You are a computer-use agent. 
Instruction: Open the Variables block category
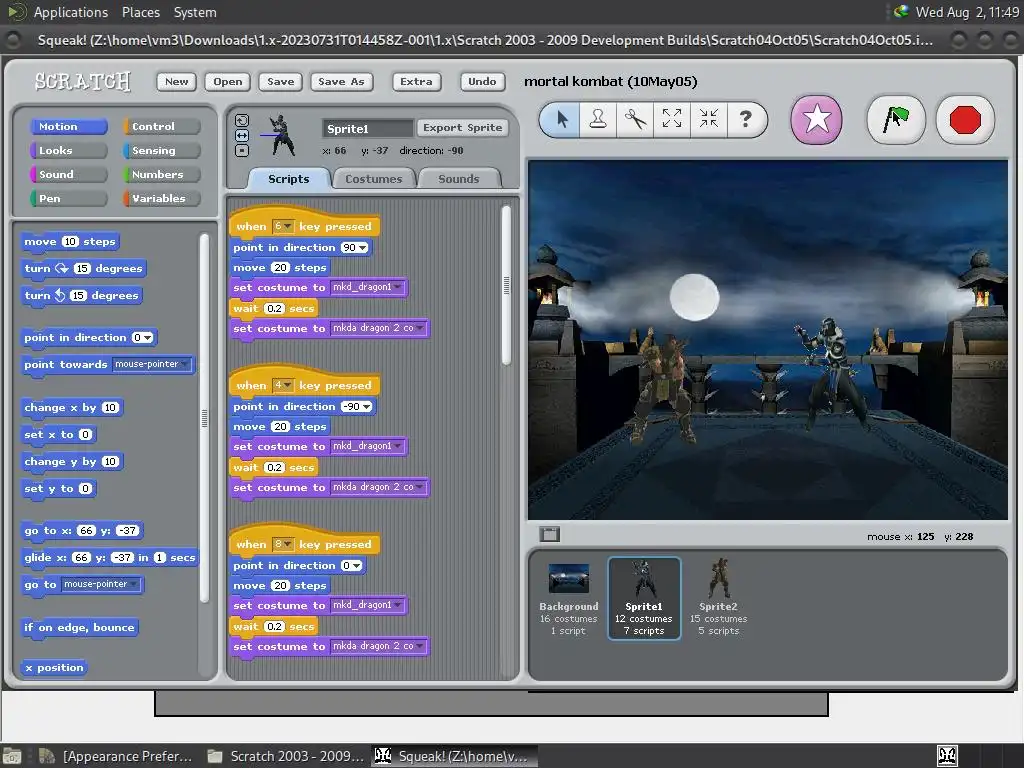coord(161,199)
